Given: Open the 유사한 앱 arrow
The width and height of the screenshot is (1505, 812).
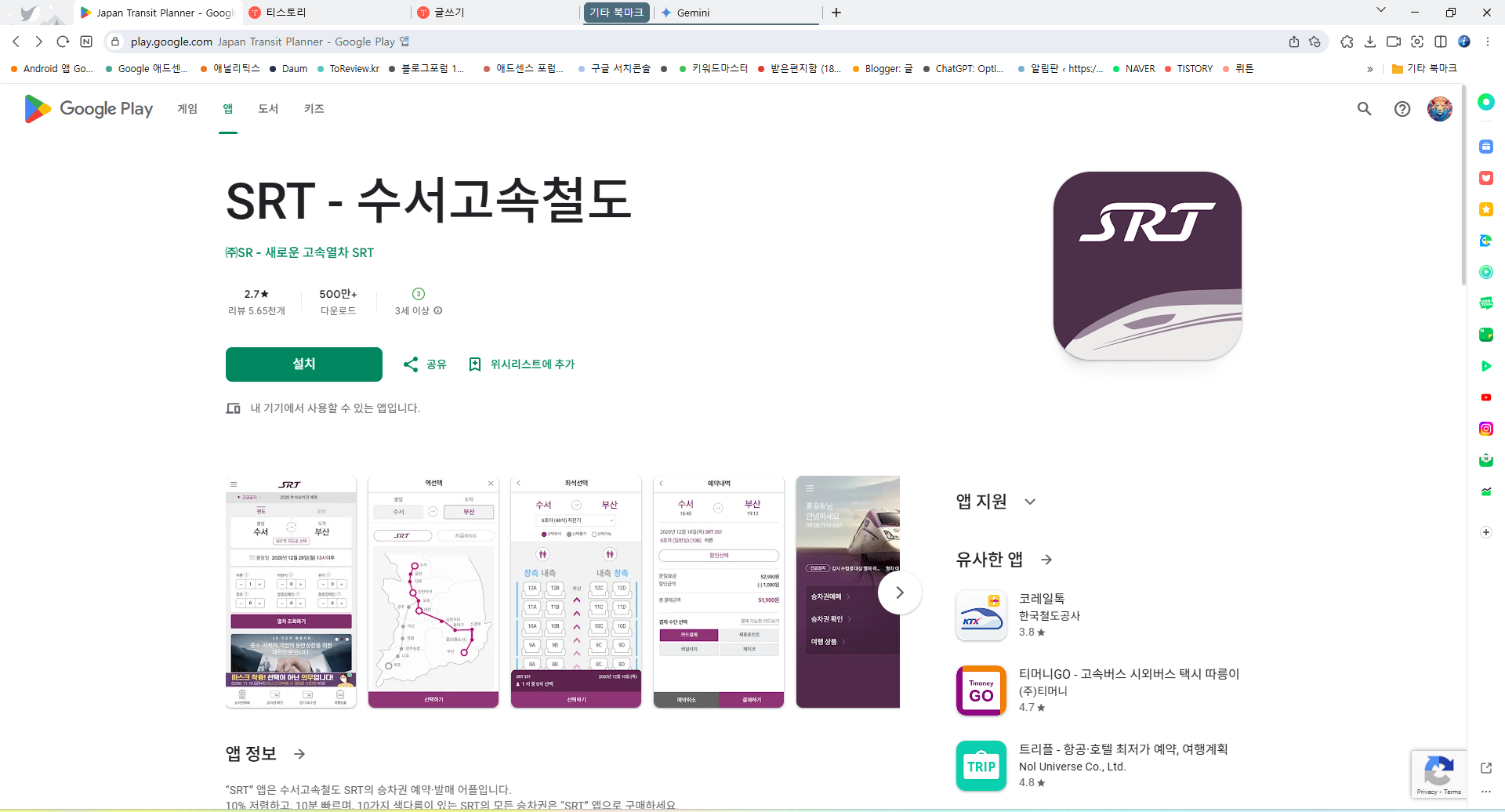Looking at the screenshot, I should tap(1046, 560).
